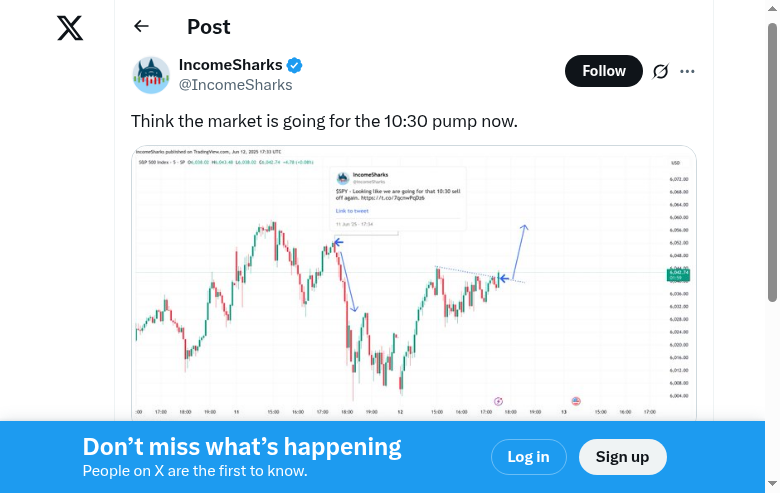
Task: Click the green price label on chart
Action: click(x=679, y=274)
